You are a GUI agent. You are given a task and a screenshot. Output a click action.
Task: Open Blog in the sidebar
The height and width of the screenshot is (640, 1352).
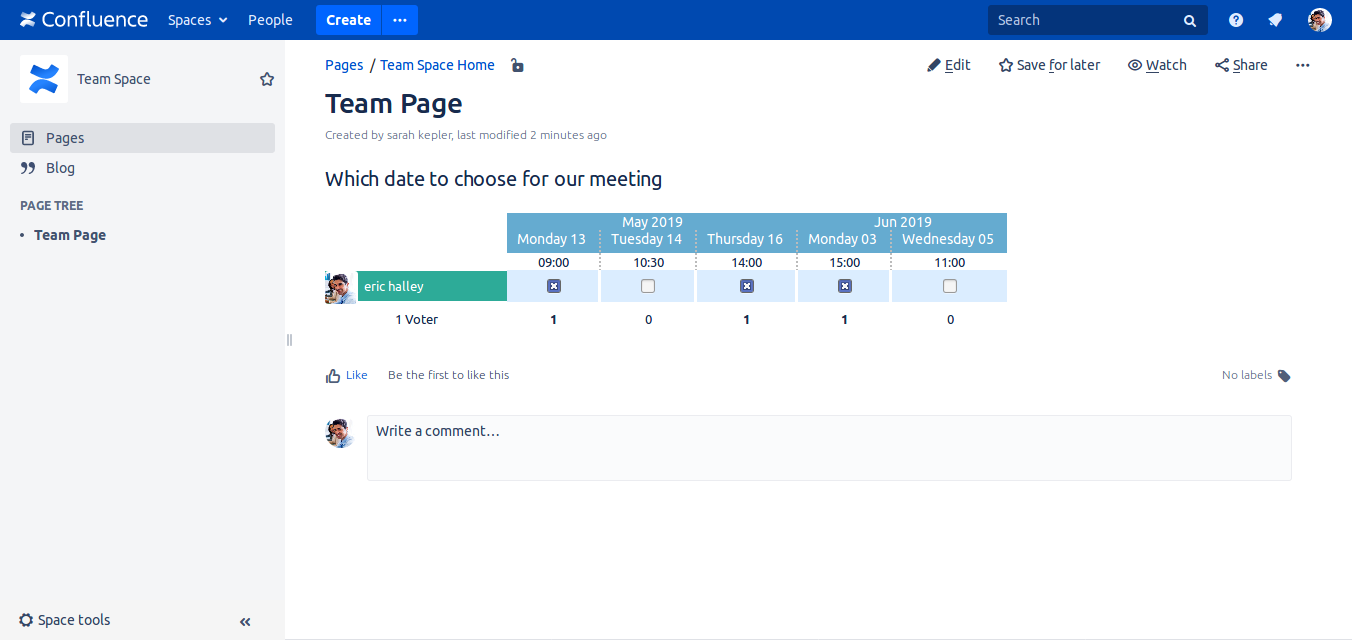[x=60, y=168]
